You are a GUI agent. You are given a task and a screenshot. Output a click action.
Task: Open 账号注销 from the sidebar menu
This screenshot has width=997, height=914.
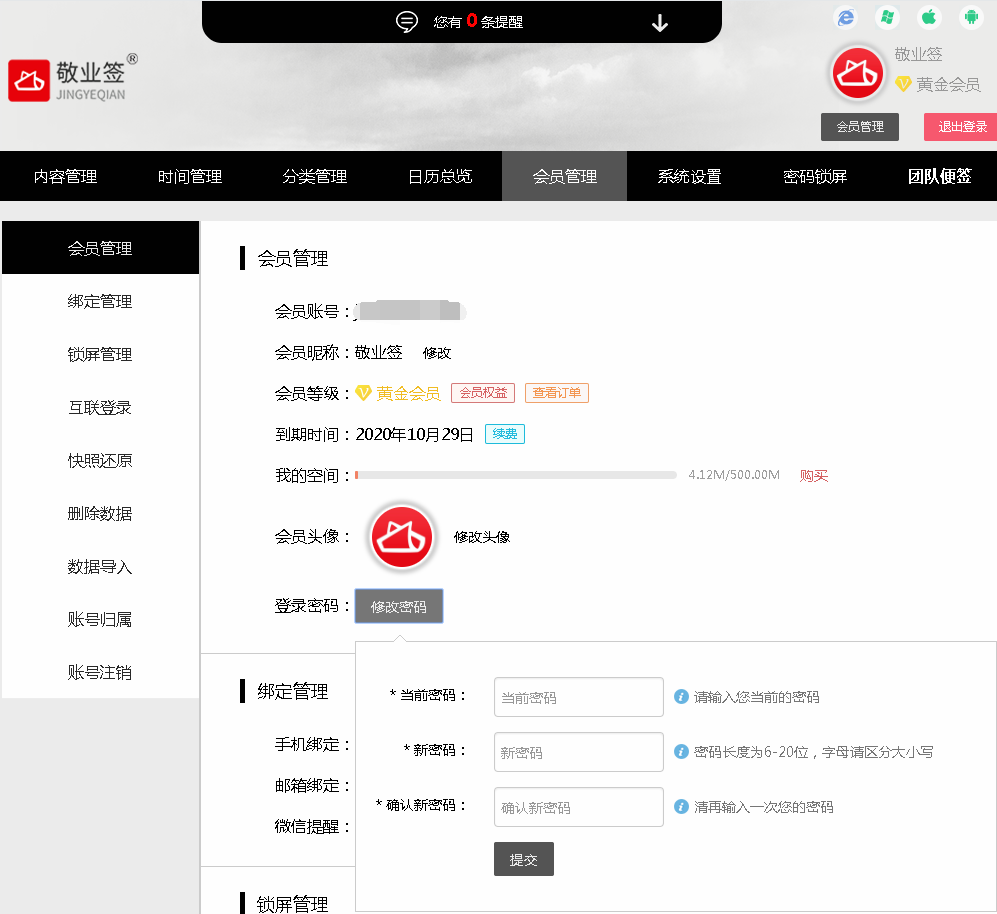click(x=100, y=672)
